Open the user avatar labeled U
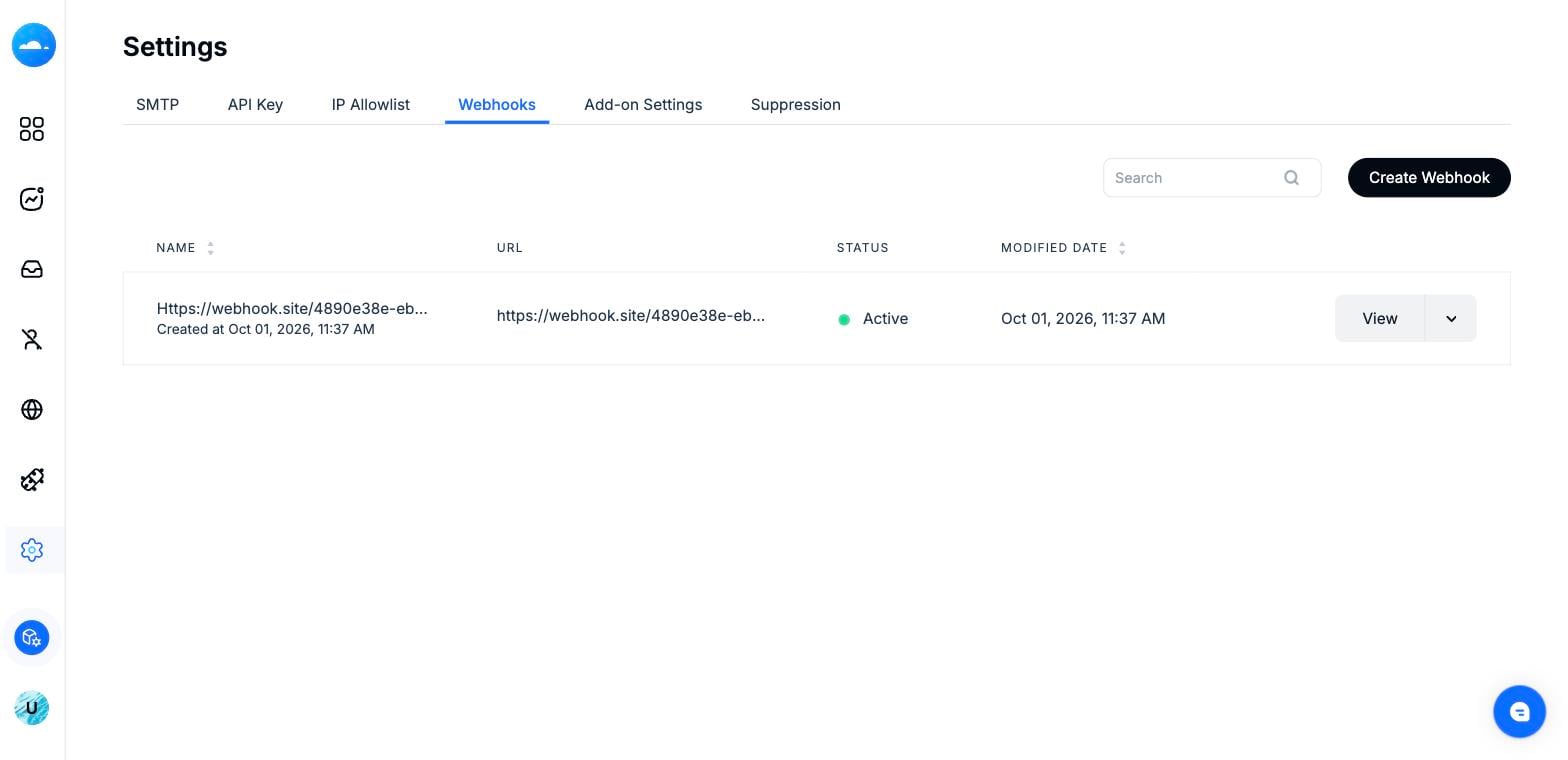1568x760 pixels. (x=32, y=708)
